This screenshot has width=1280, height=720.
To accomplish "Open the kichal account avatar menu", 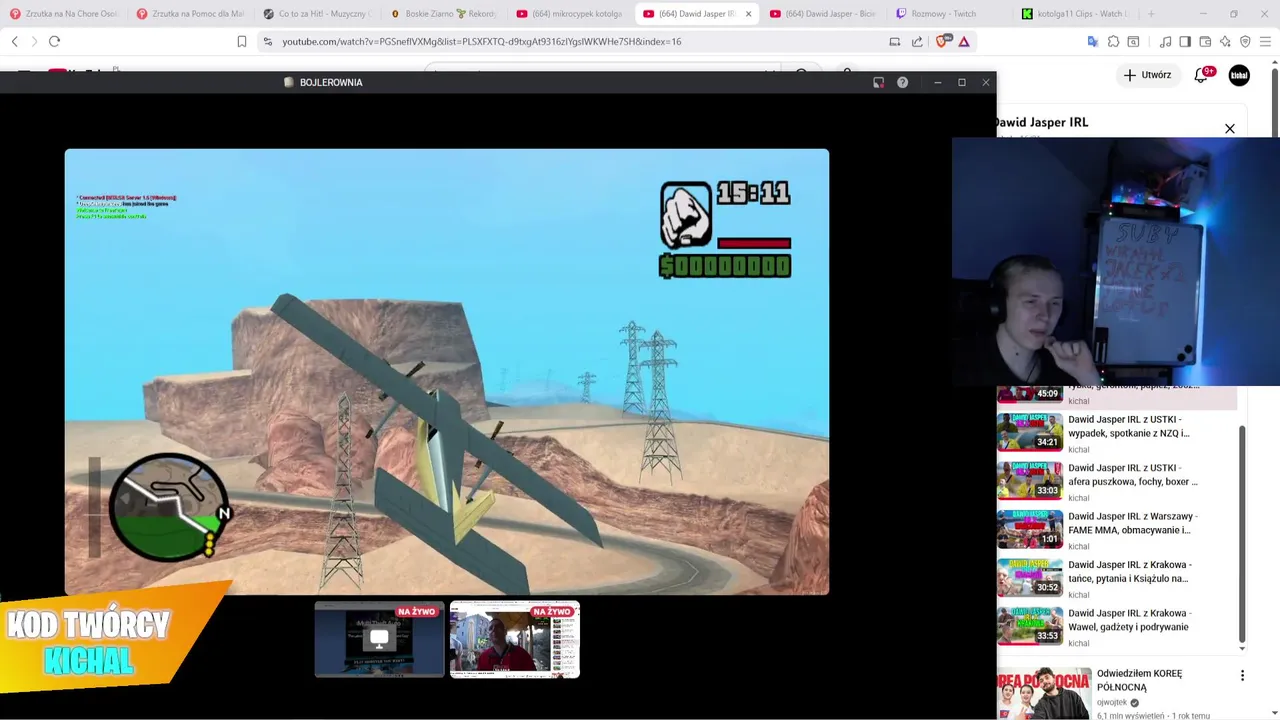I will click(1239, 75).
